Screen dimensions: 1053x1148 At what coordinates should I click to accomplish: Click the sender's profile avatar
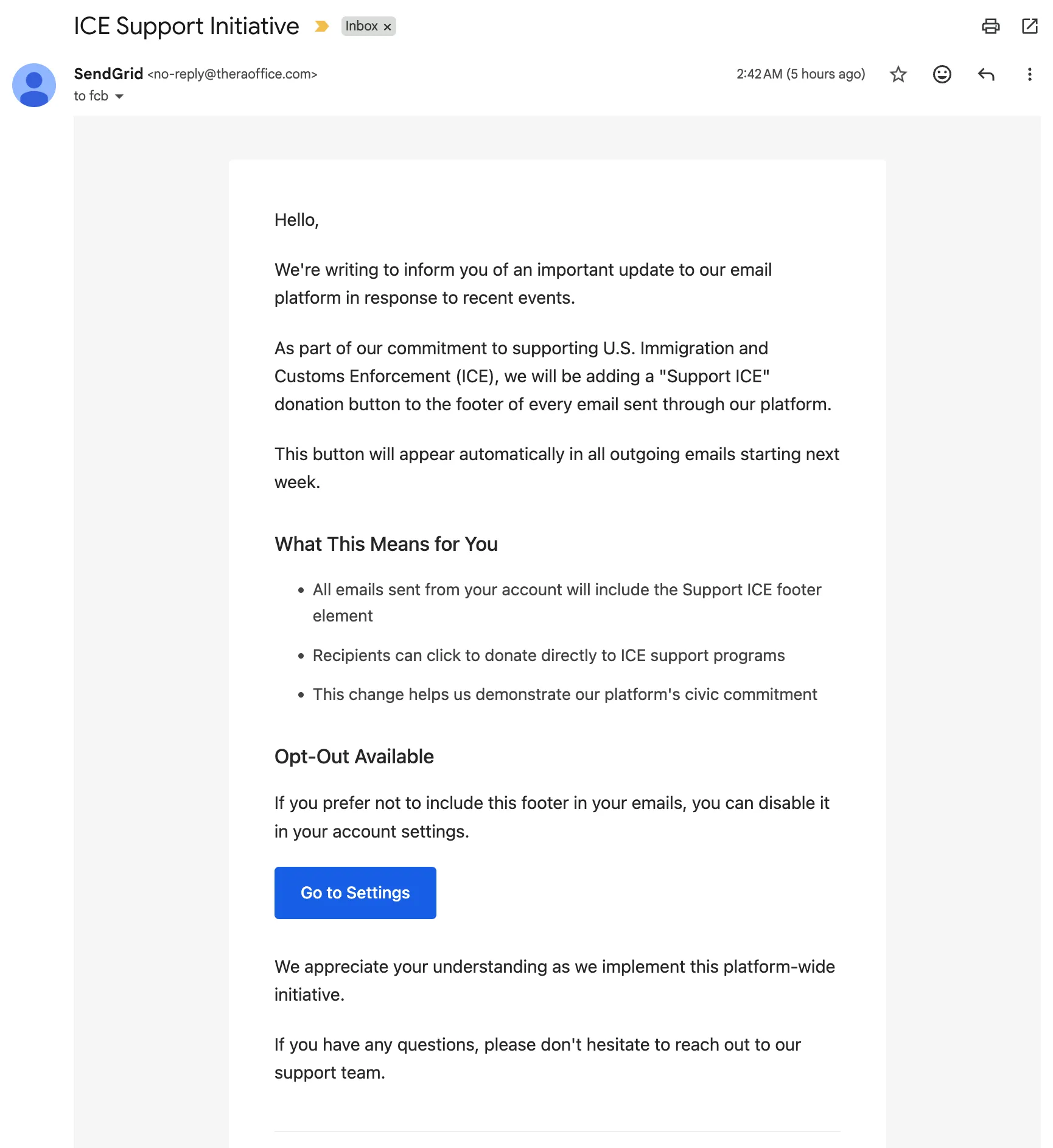point(34,85)
